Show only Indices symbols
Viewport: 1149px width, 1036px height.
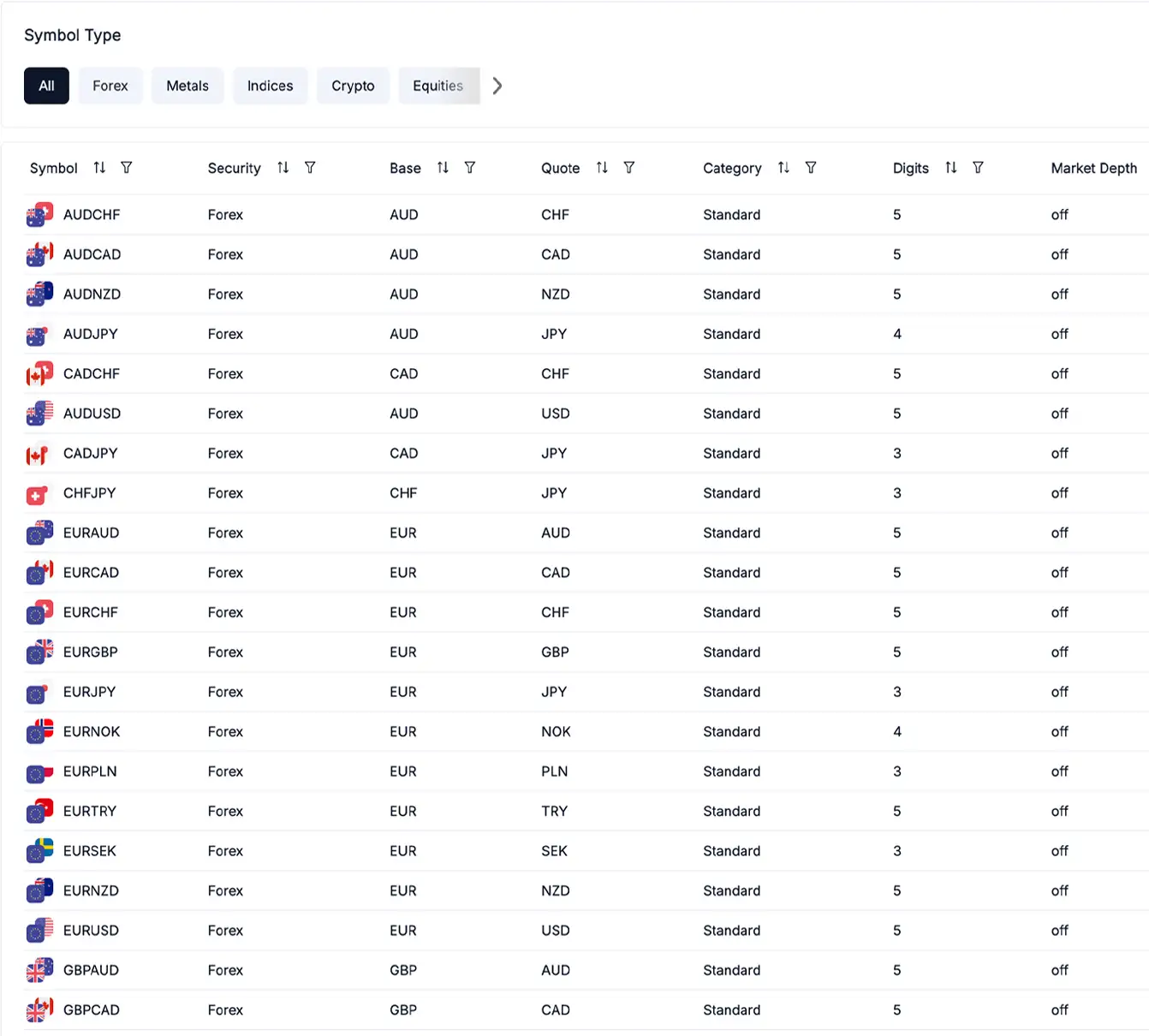(x=270, y=86)
